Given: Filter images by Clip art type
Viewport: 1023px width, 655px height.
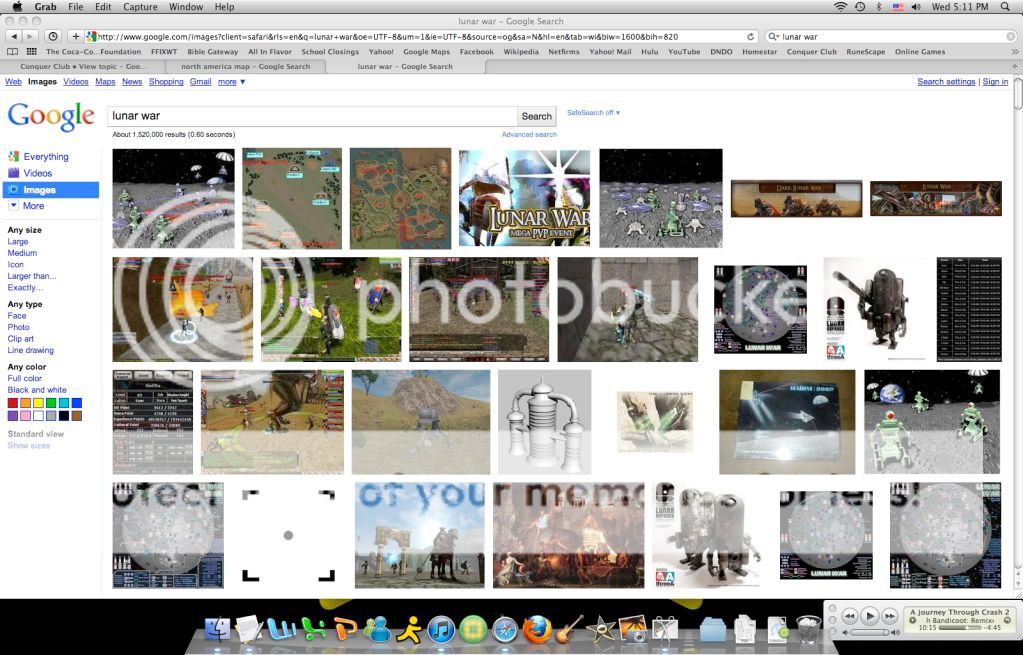Looking at the screenshot, I should tap(20, 339).
